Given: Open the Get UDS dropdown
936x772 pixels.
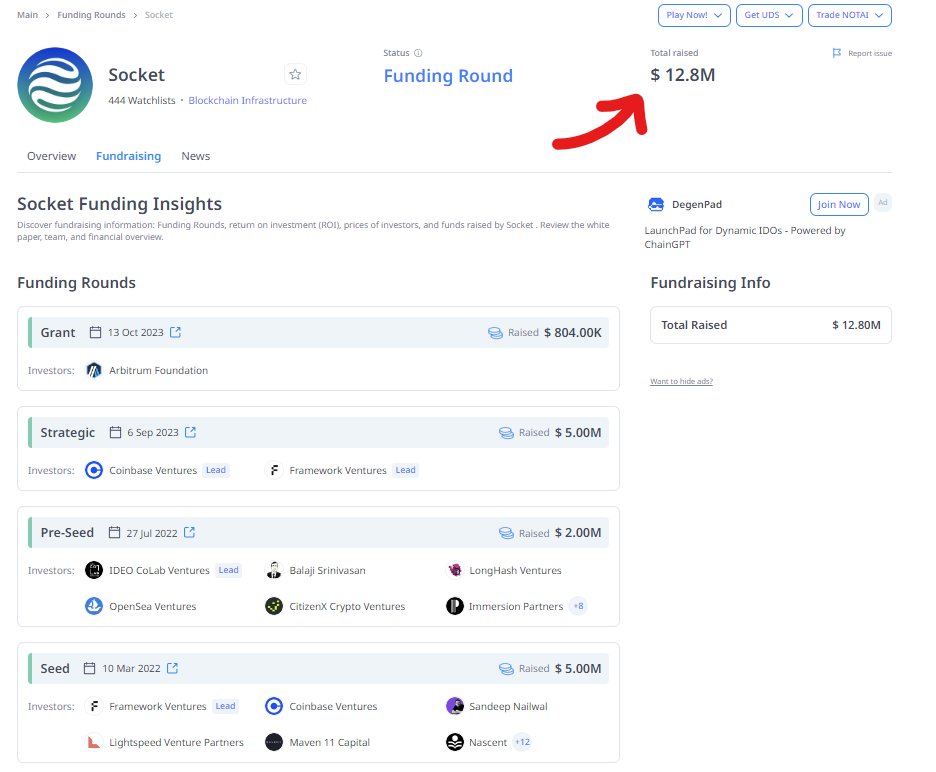Looking at the screenshot, I should (x=769, y=16).
